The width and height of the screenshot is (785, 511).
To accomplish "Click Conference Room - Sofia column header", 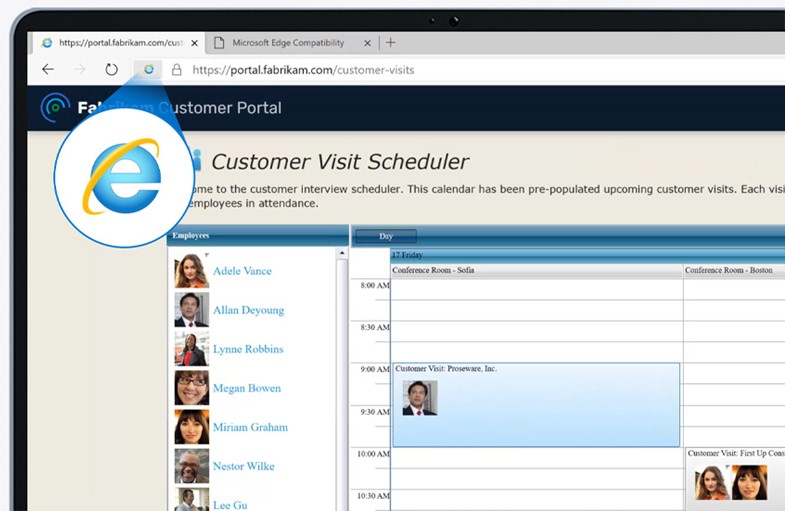I will coord(537,270).
